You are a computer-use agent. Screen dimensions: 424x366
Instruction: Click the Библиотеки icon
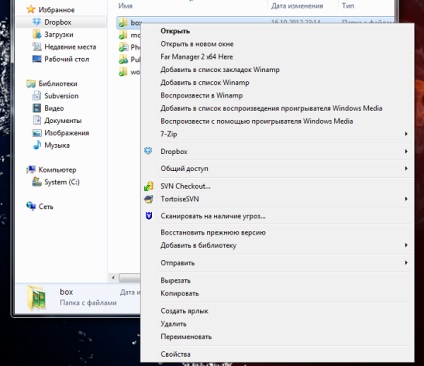[x=31, y=83]
